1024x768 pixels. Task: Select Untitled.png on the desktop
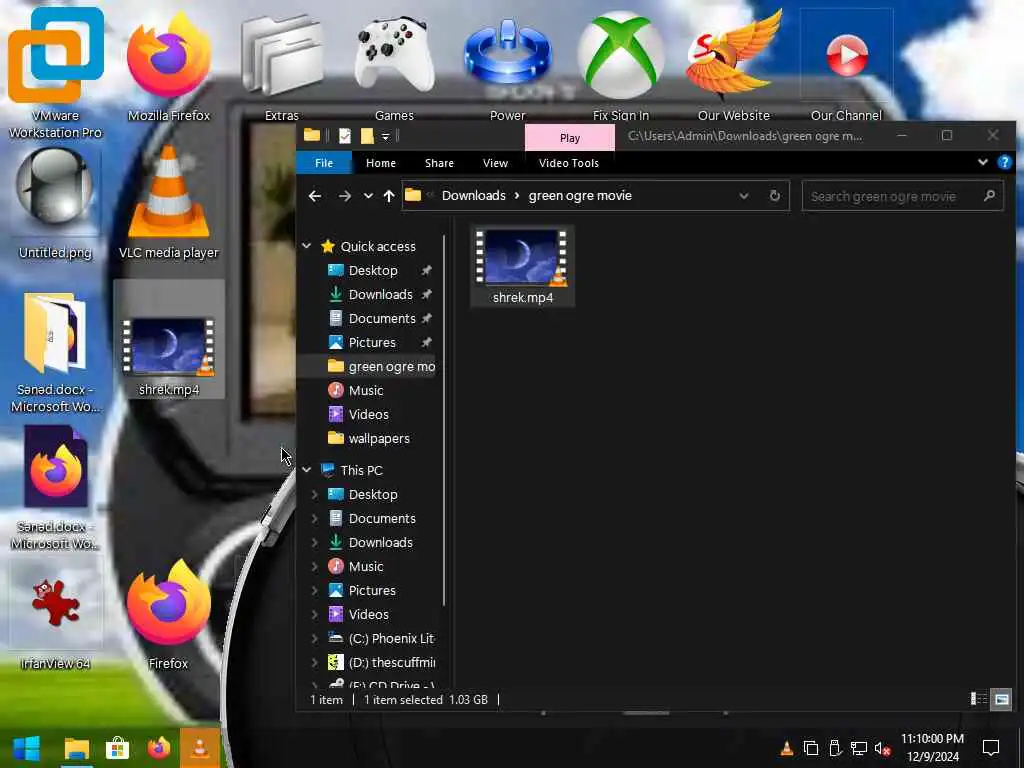56,204
